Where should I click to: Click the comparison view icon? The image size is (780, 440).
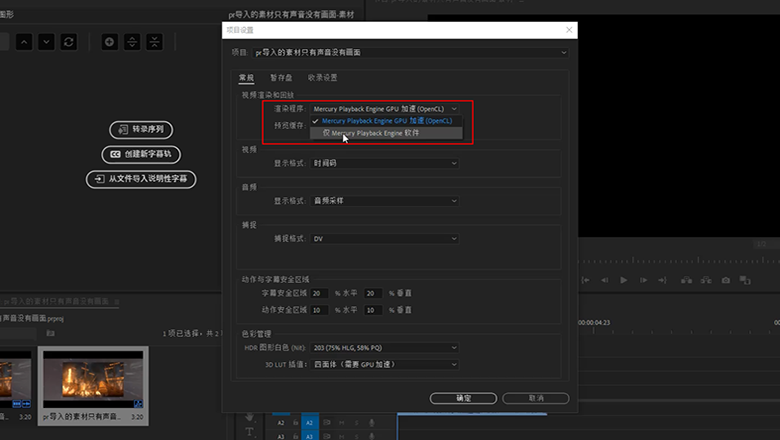pos(745,280)
